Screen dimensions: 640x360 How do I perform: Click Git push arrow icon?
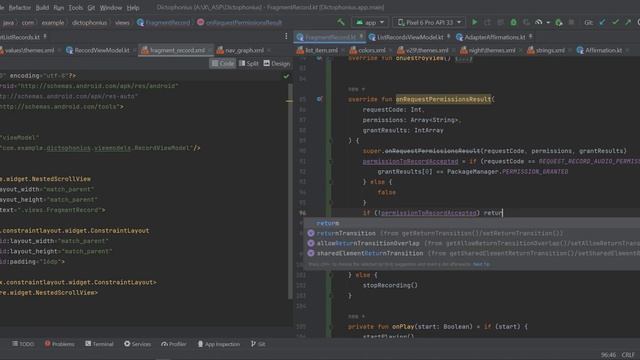click(628, 22)
